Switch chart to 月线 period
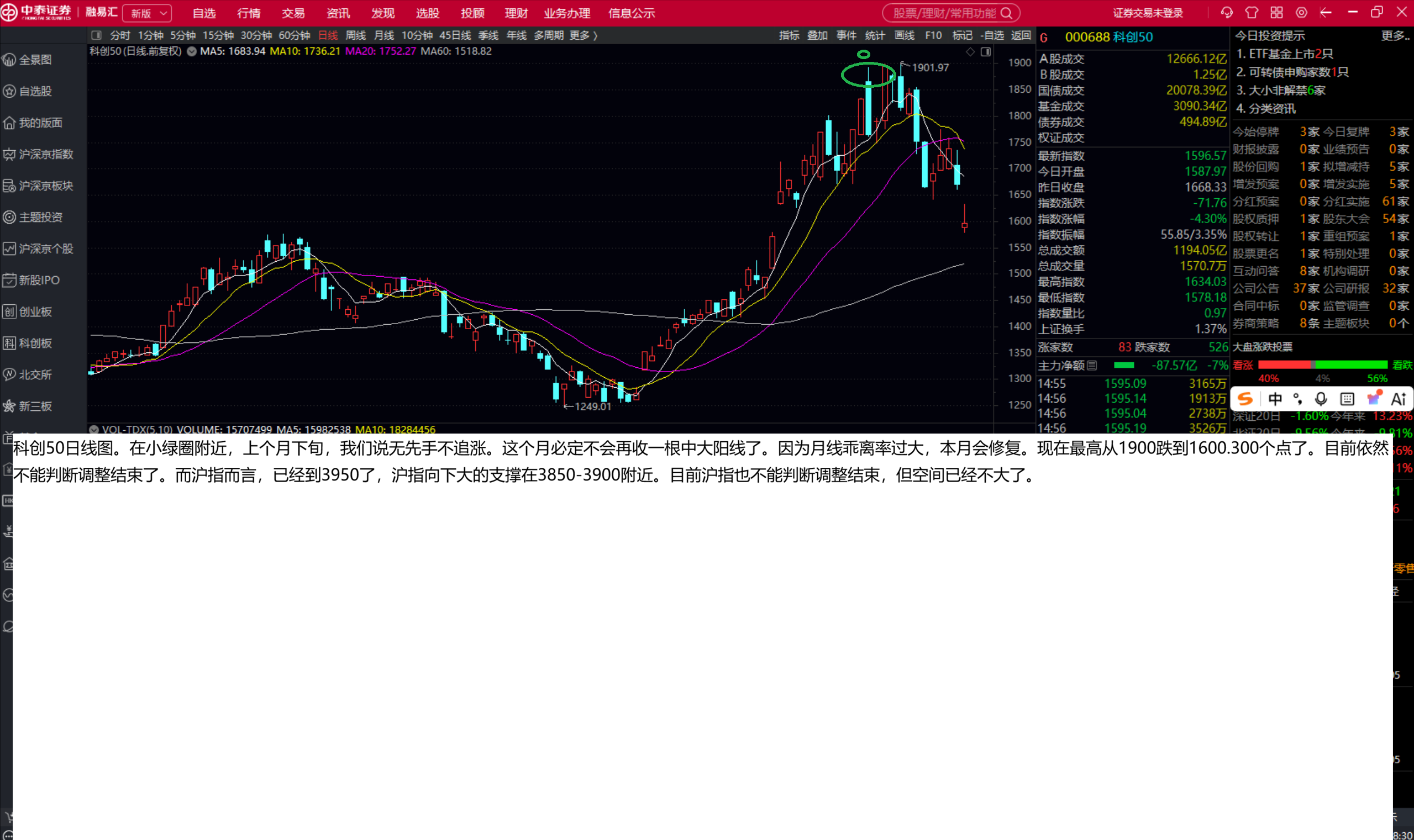The width and height of the screenshot is (1414, 840). pos(384,35)
